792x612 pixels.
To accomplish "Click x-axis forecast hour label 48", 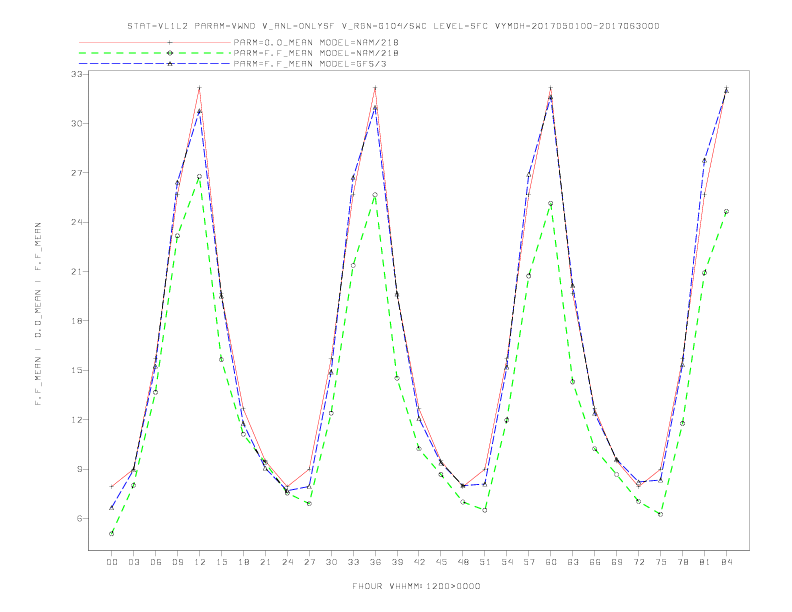I will pos(463,562).
